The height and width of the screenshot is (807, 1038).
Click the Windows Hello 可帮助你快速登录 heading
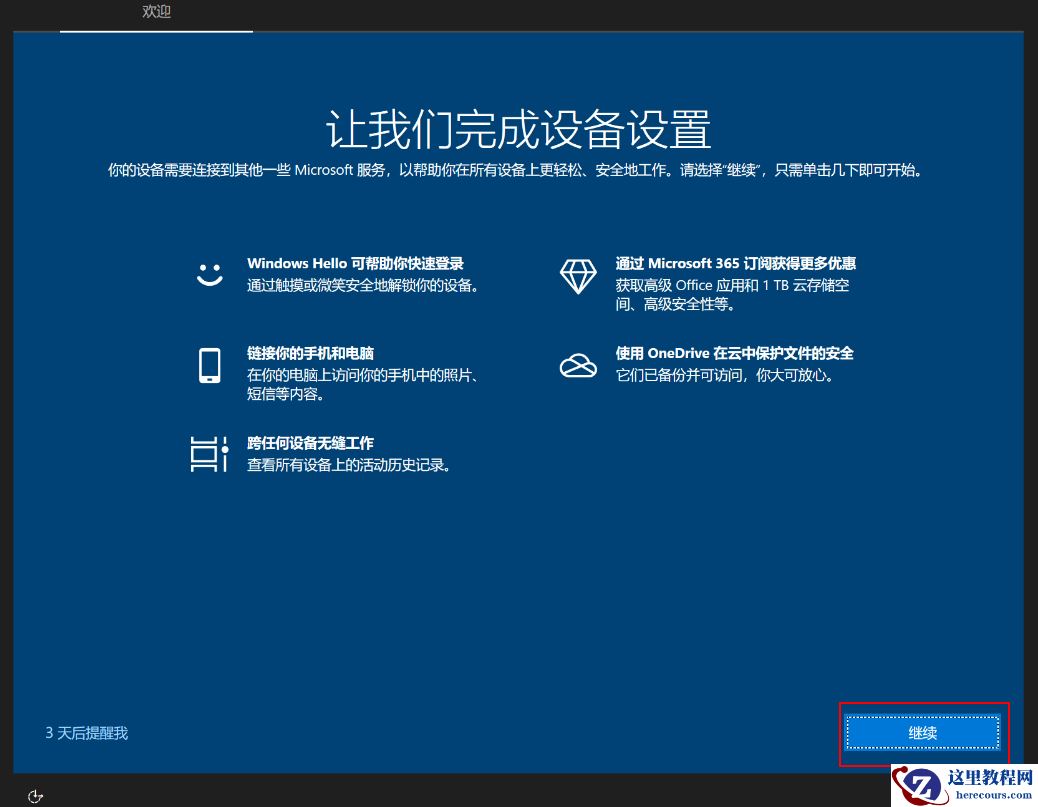tap(356, 263)
